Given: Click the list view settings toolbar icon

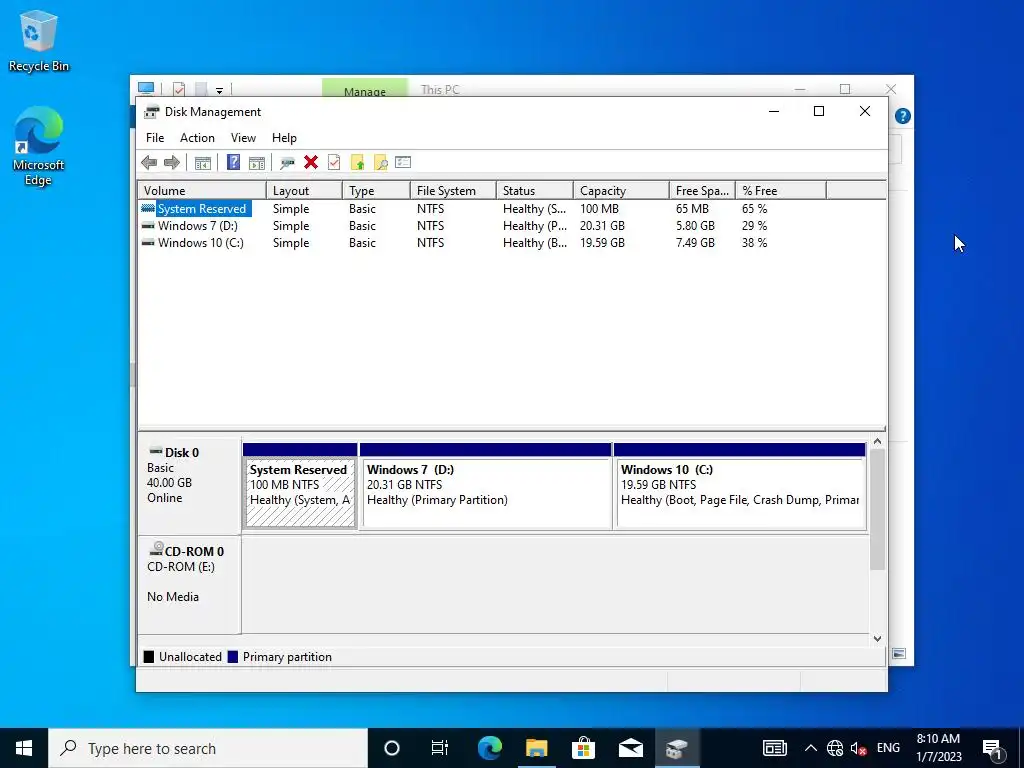Looking at the screenshot, I should click(x=403, y=162).
